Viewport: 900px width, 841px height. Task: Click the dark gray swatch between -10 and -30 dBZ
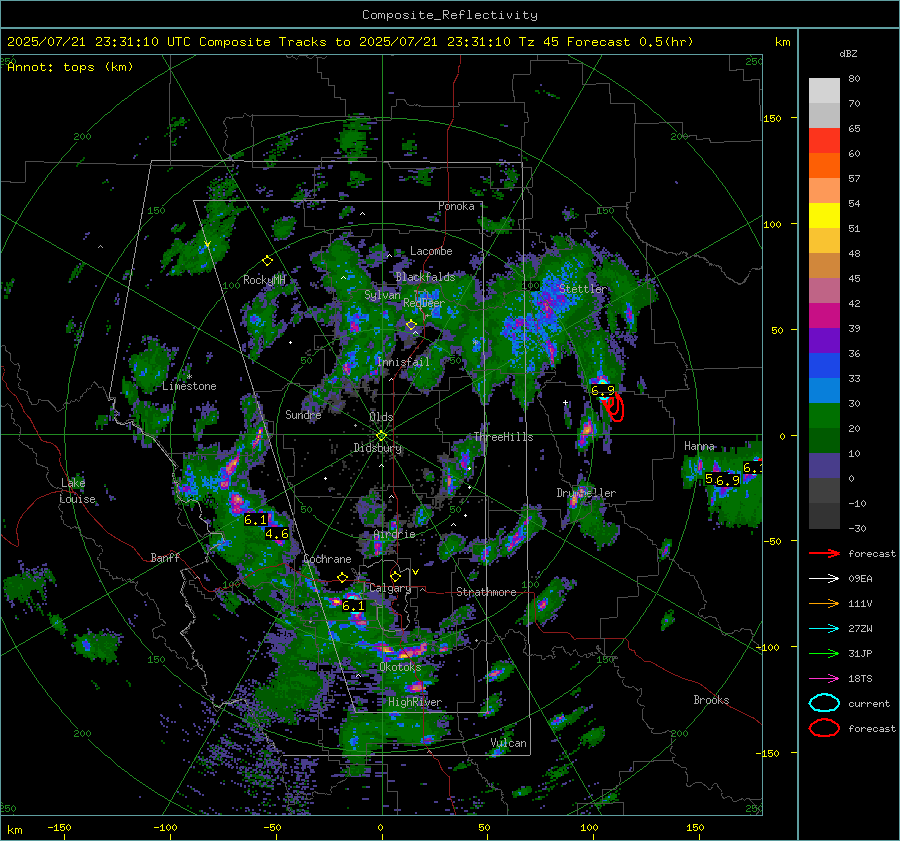[x=824, y=516]
